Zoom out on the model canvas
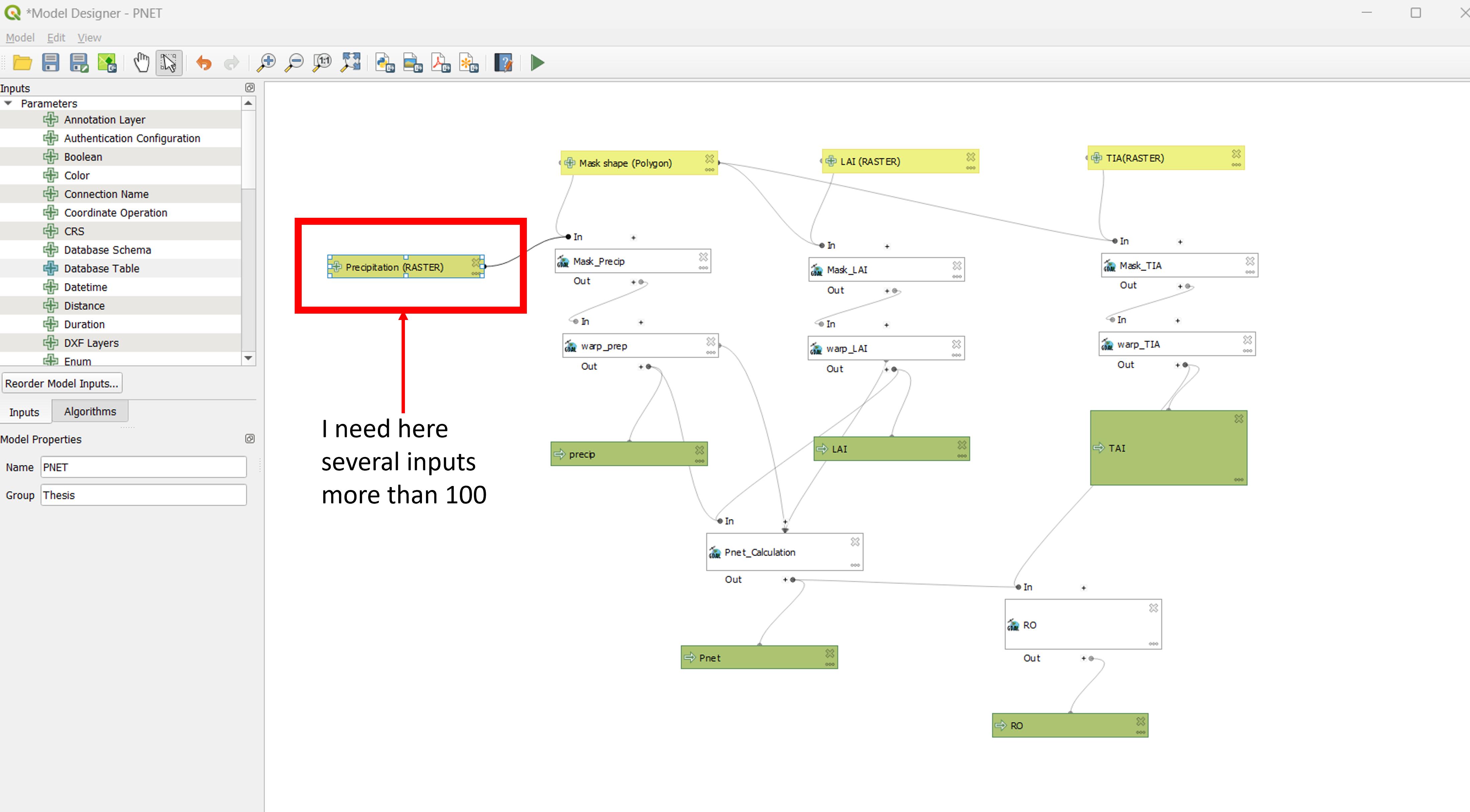The width and height of the screenshot is (1470, 812). coord(294,63)
